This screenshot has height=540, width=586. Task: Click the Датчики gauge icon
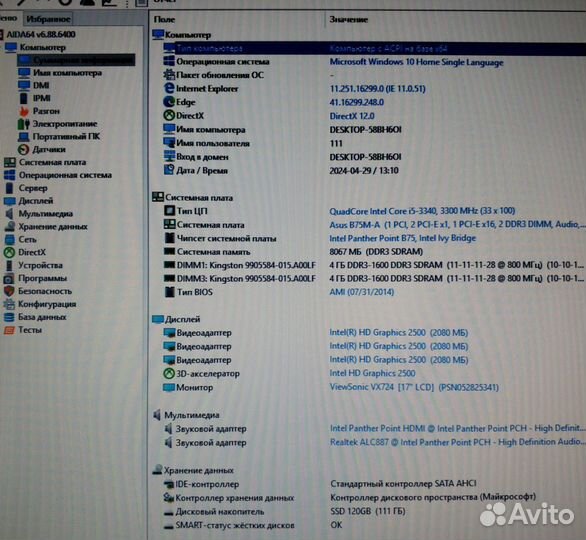[23, 149]
